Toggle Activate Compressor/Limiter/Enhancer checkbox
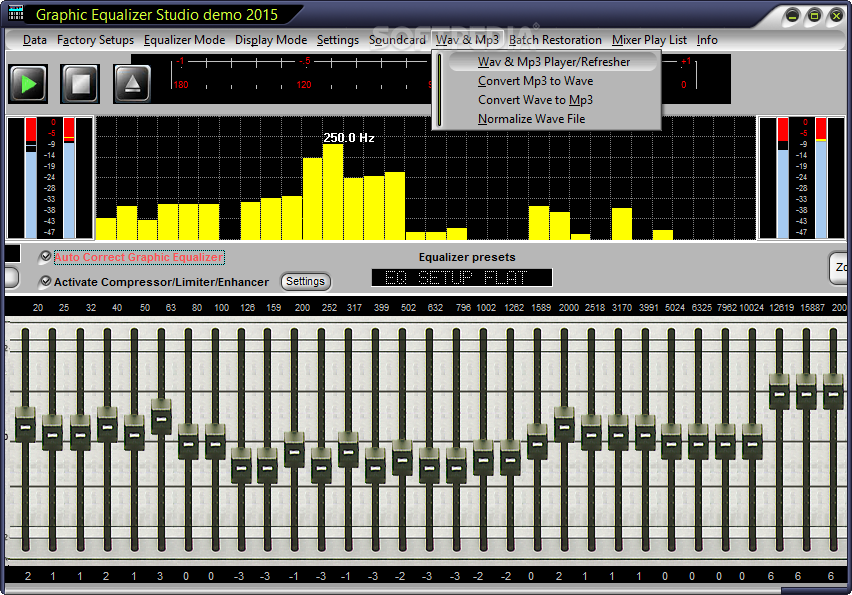The height and width of the screenshot is (595, 852). point(46,281)
